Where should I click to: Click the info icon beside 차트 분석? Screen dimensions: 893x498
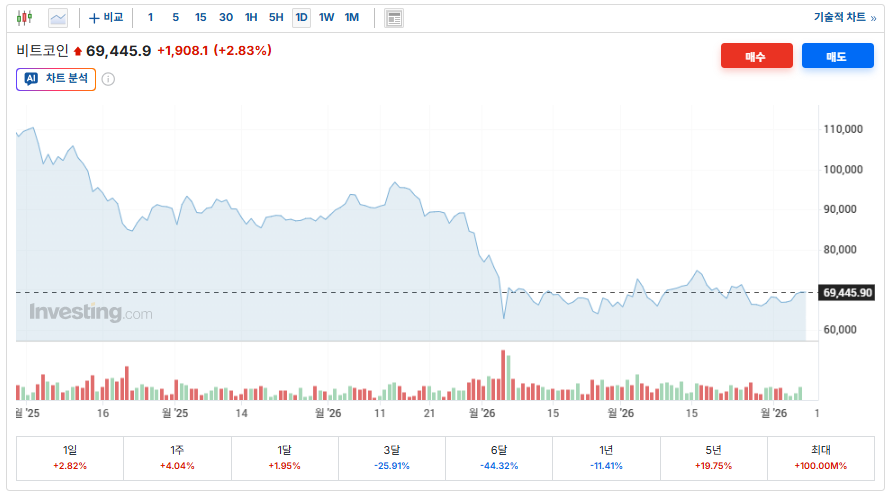pos(108,79)
